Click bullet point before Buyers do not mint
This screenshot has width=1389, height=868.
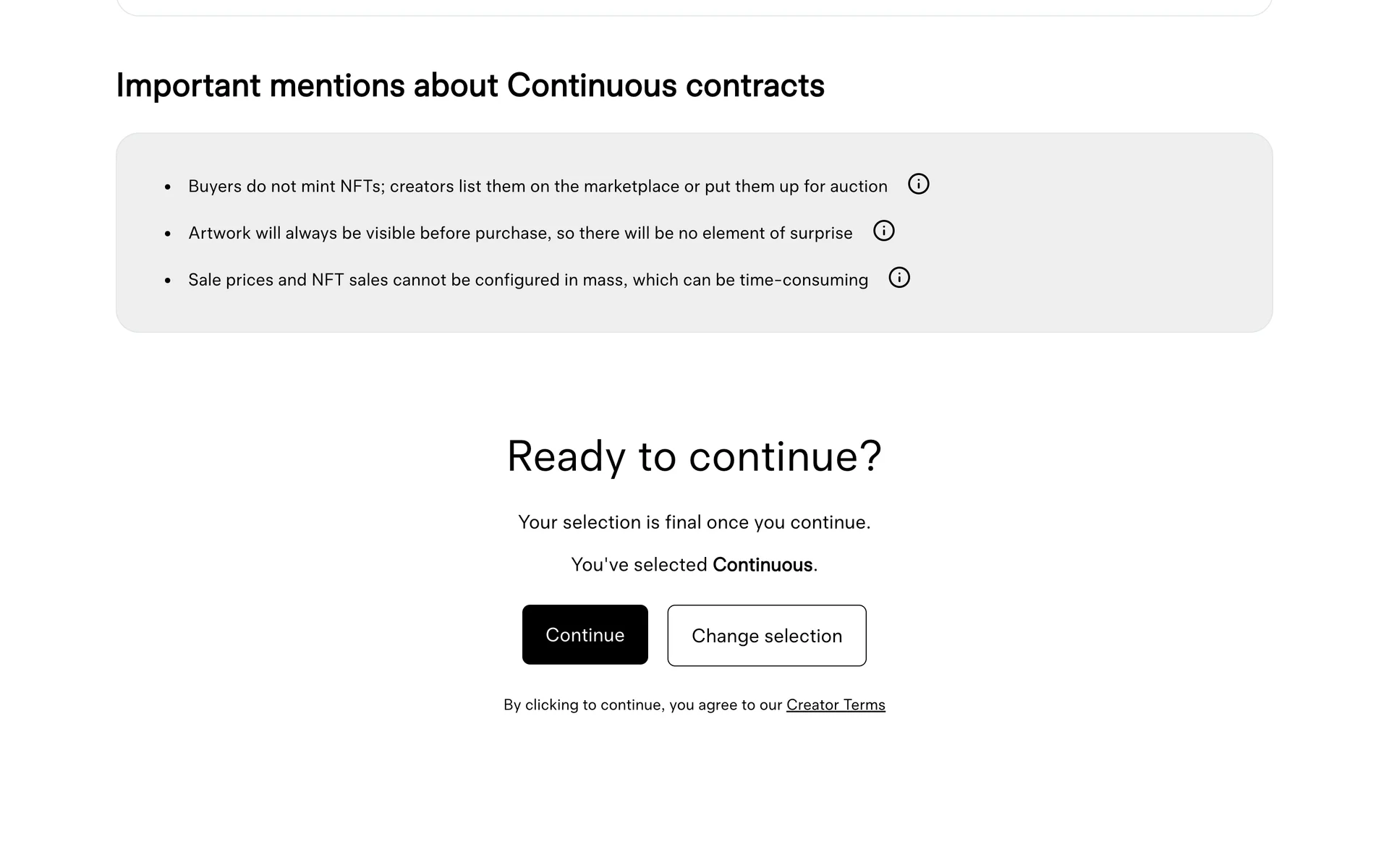[168, 187]
